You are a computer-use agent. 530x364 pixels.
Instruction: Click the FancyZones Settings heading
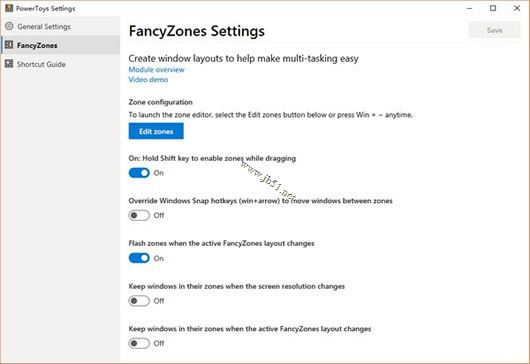click(x=196, y=31)
